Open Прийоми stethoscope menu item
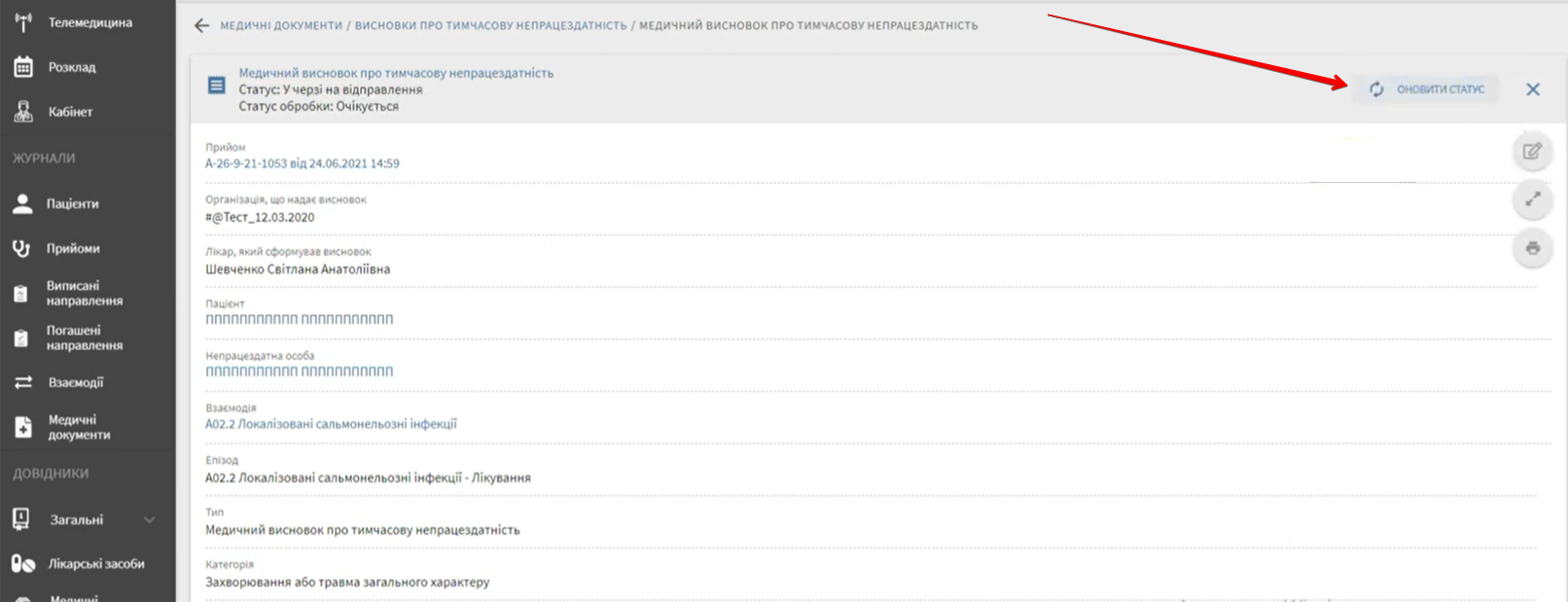1568x602 pixels. (72, 248)
